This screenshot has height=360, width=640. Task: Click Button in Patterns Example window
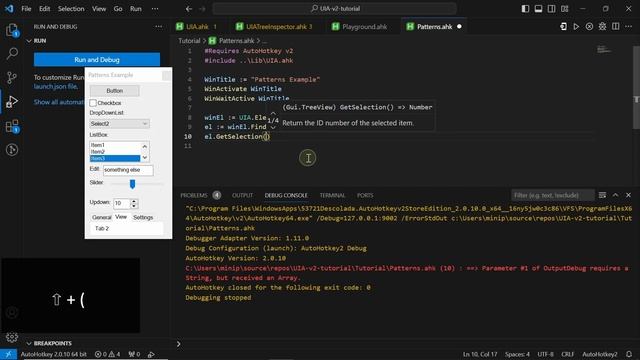(114, 91)
